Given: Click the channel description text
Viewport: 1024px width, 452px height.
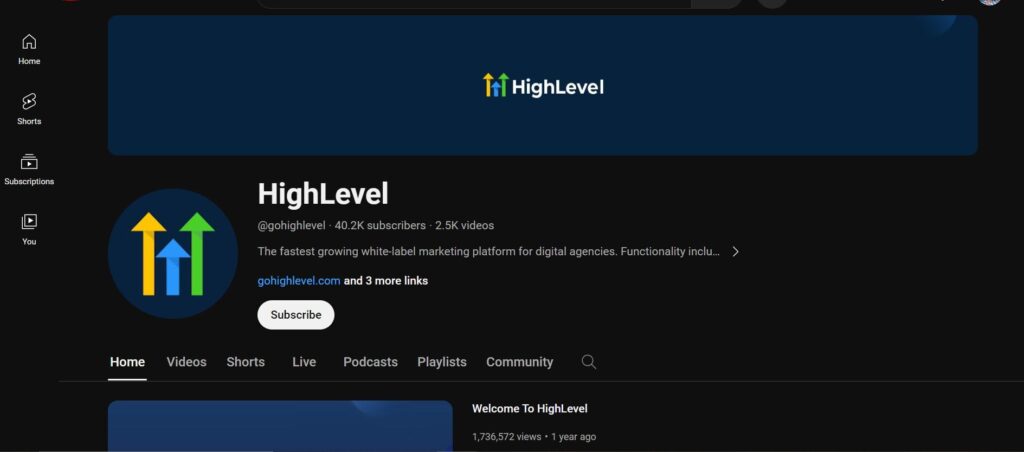Looking at the screenshot, I should [x=488, y=251].
